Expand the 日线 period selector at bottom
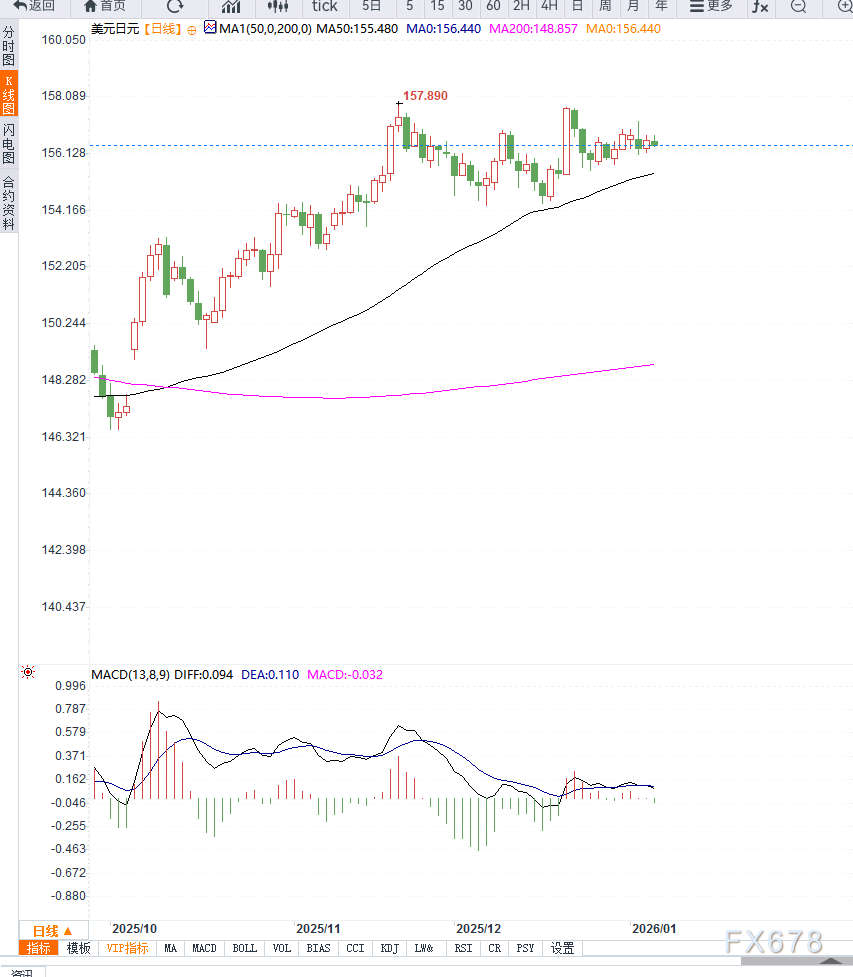 coord(52,931)
